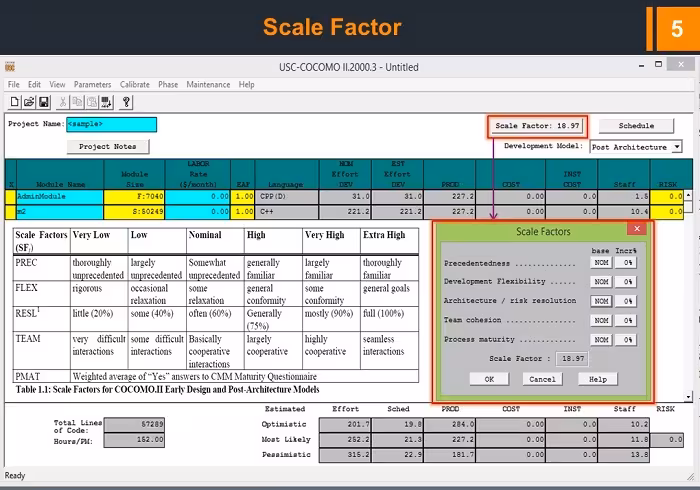Open the Phase menu

coord(168,85)
